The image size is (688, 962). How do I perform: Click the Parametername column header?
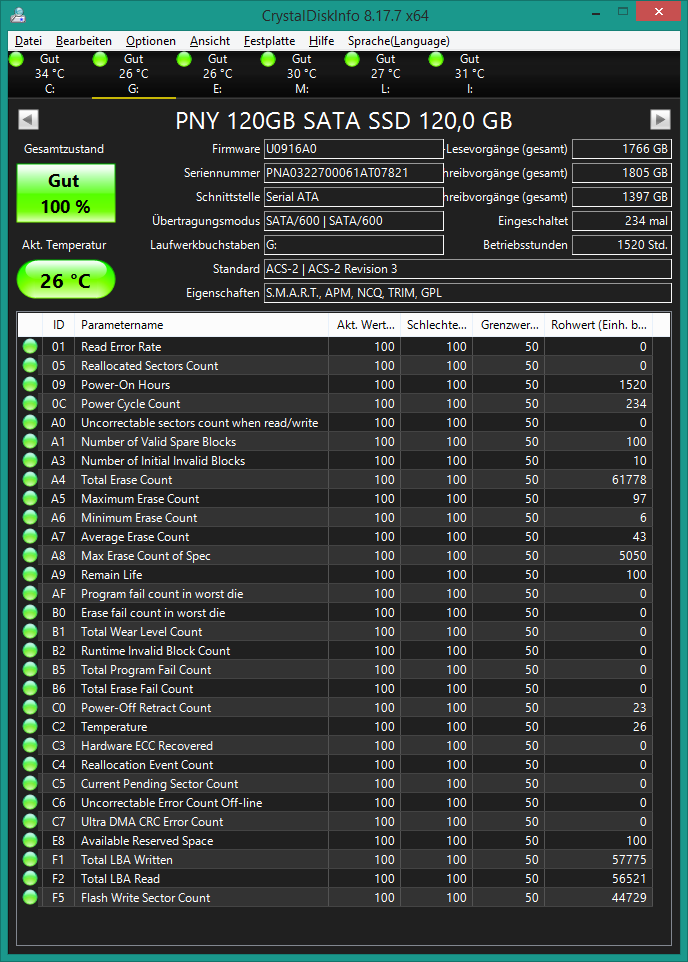click(x=201, y=325)
